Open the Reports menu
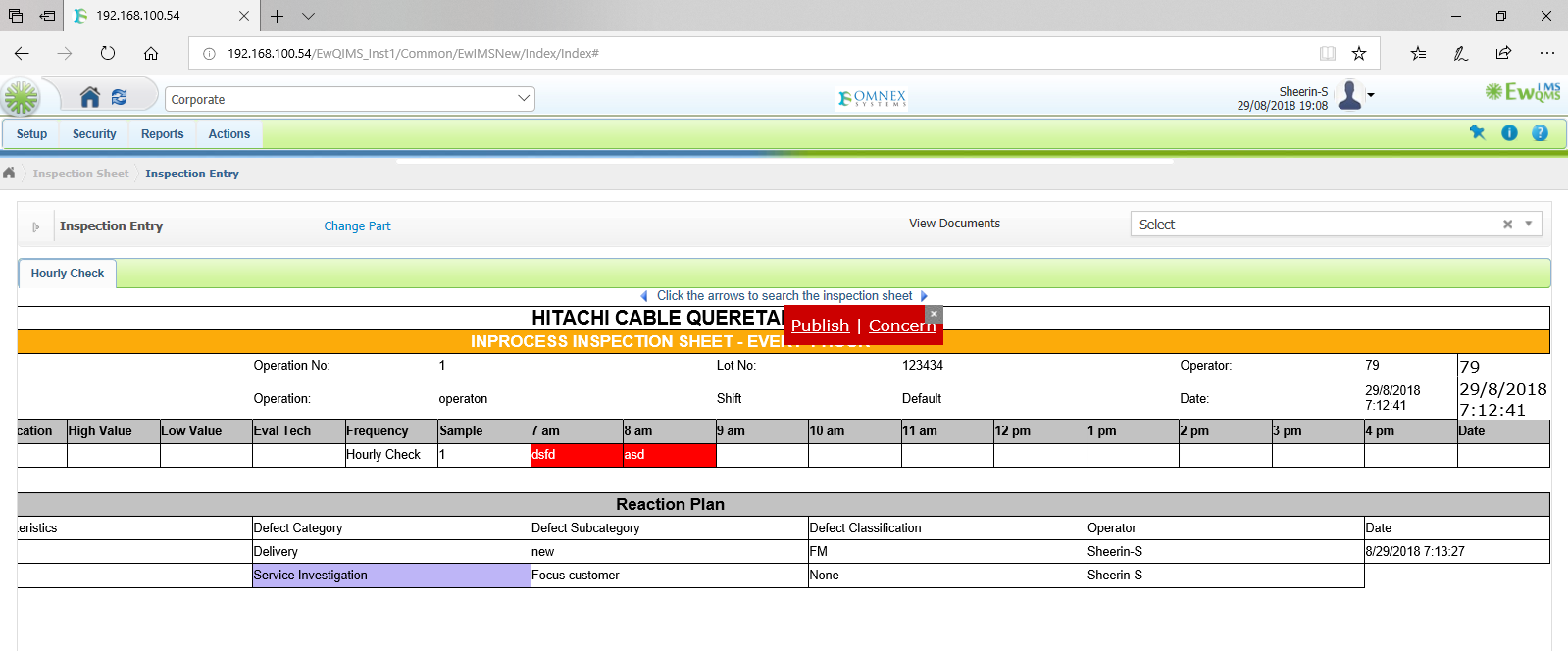The height and width of the screenshot is (651, 1568). [162, 134]
